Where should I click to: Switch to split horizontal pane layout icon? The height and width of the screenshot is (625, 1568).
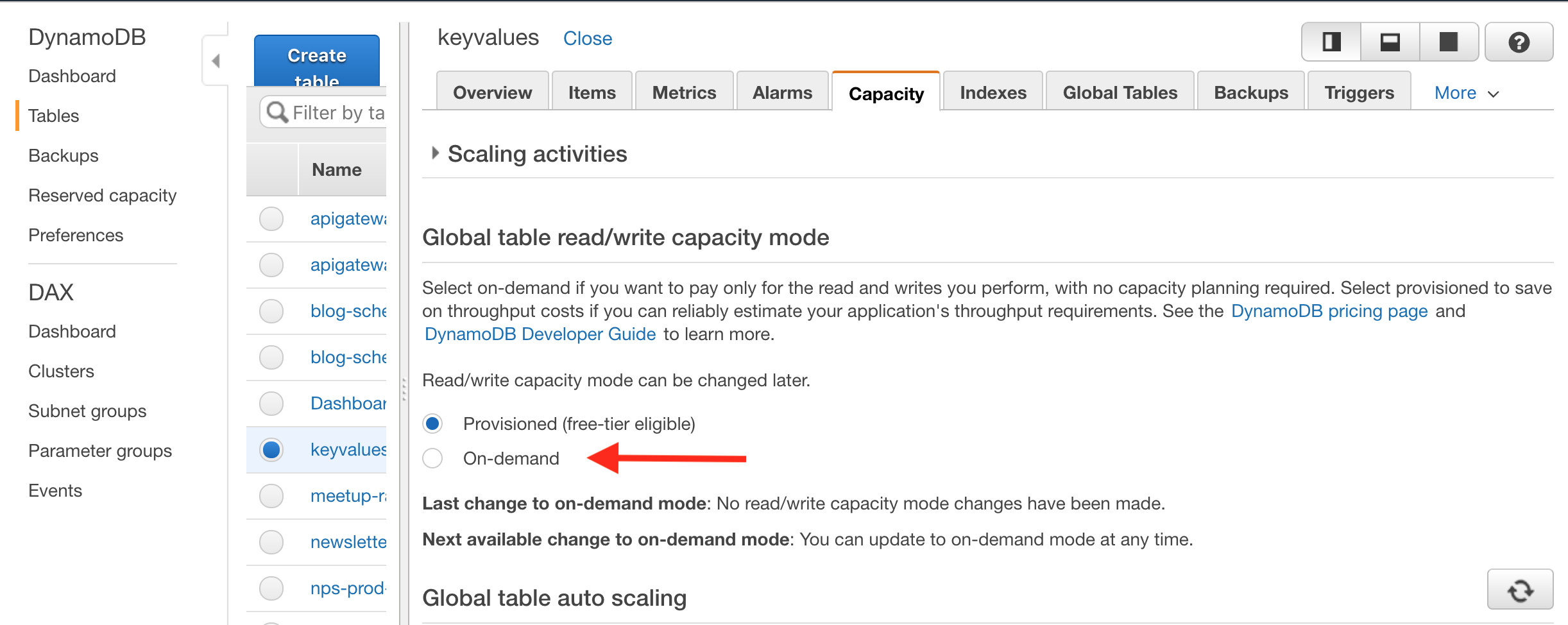[x=1390, y=42]
